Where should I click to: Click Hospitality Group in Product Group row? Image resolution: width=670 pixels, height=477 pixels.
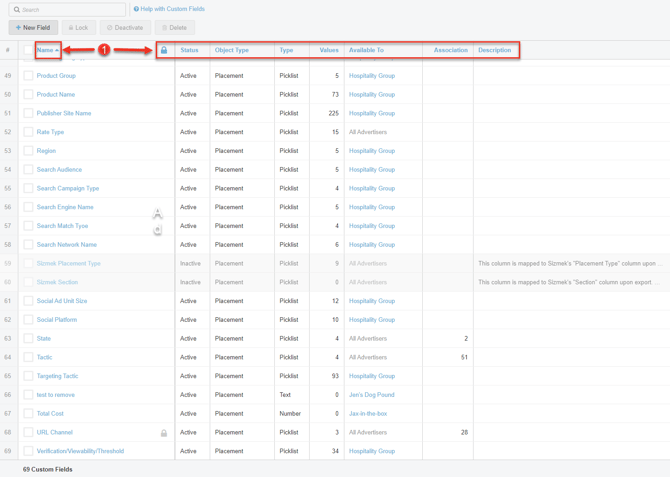(x=372, y=76)
